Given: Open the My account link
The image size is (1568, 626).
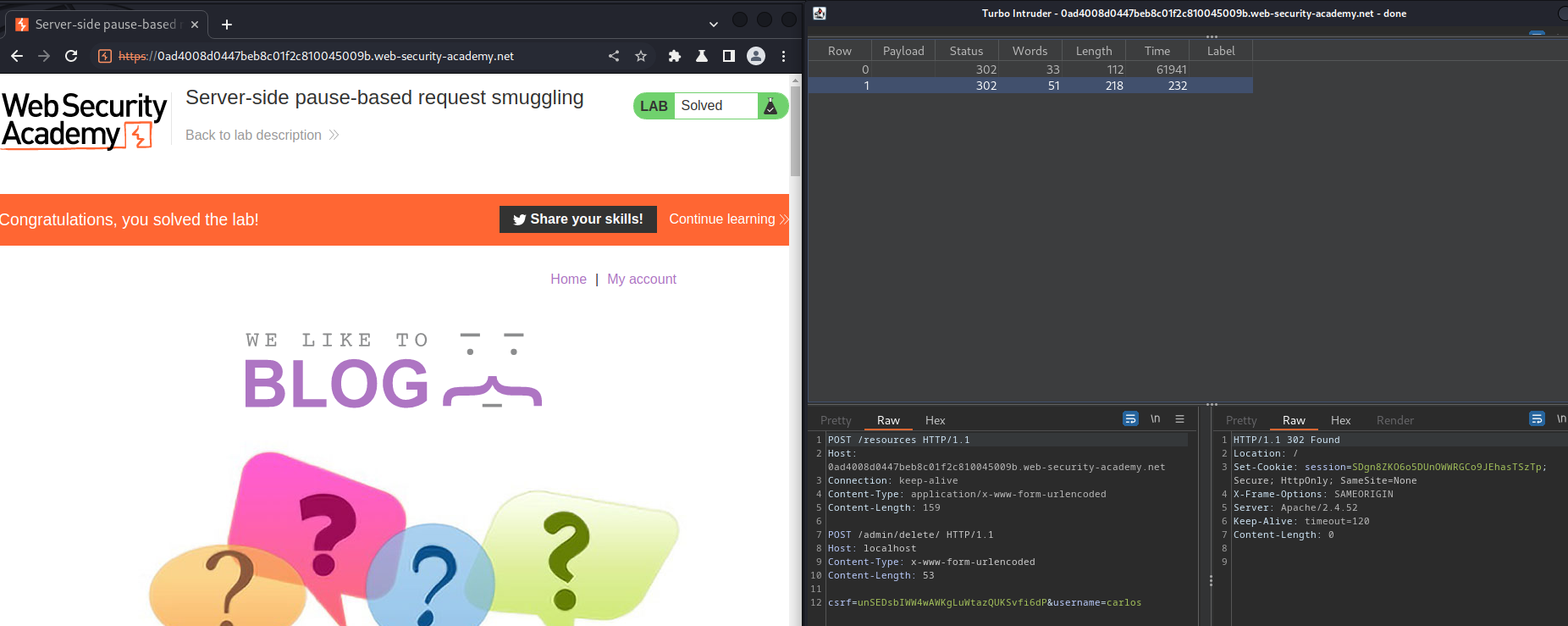Looking at the screenshot, I should click(x=642, y=279).
